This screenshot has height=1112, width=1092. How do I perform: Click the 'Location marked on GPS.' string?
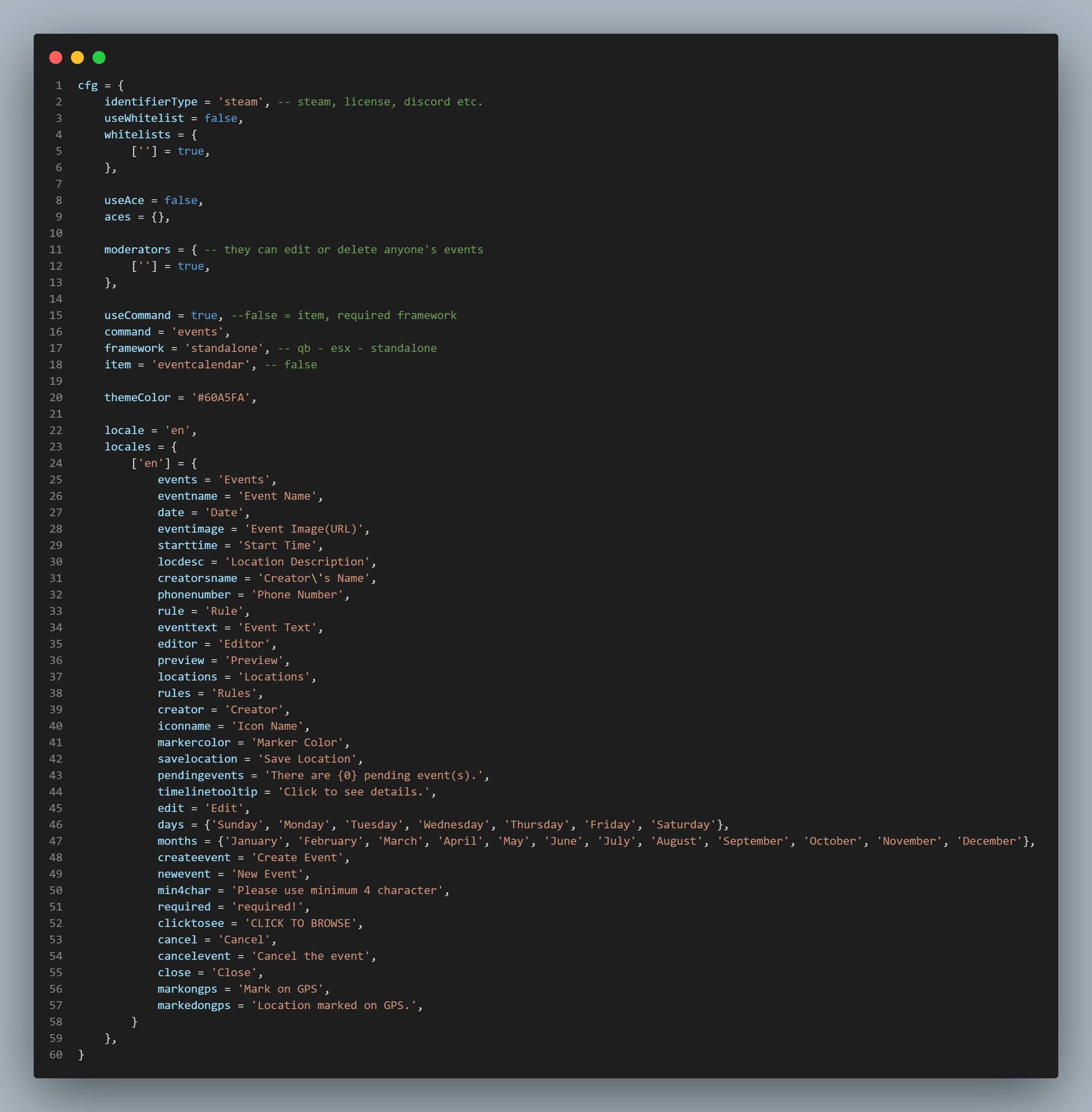[334, 1005]
